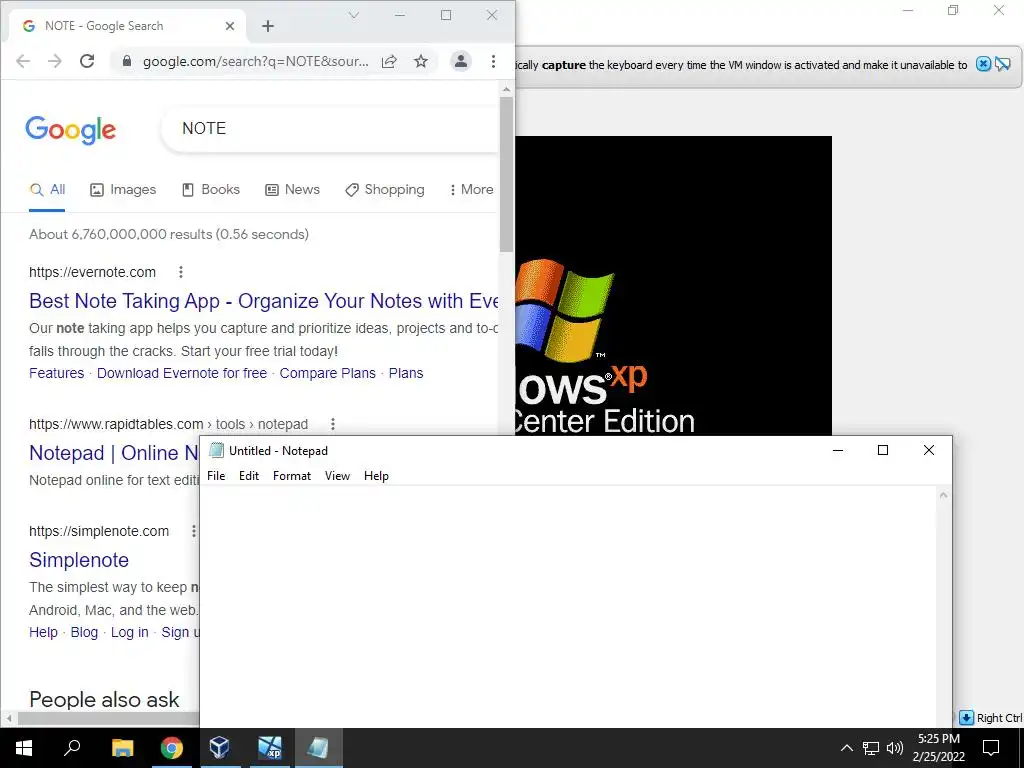Open VirtualBox Manager from the taskbar

click(x=219, y=748)
